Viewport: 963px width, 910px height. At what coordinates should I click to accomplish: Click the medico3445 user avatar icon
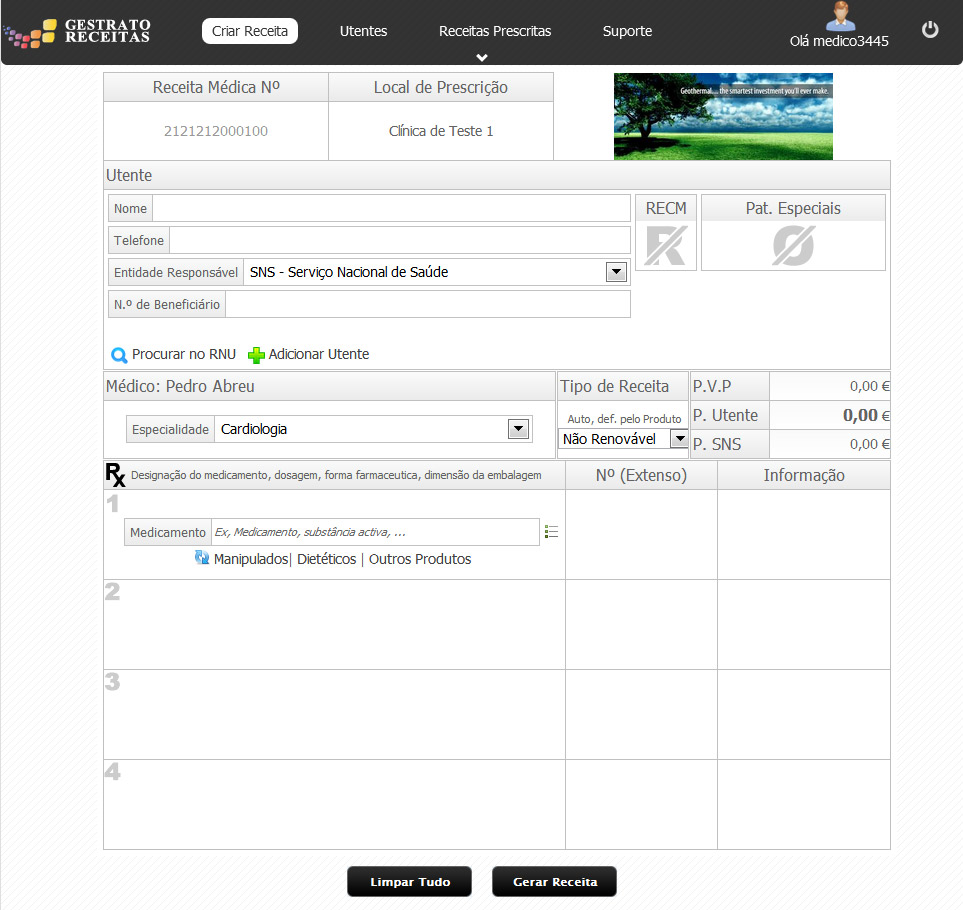tap(839, 17)
